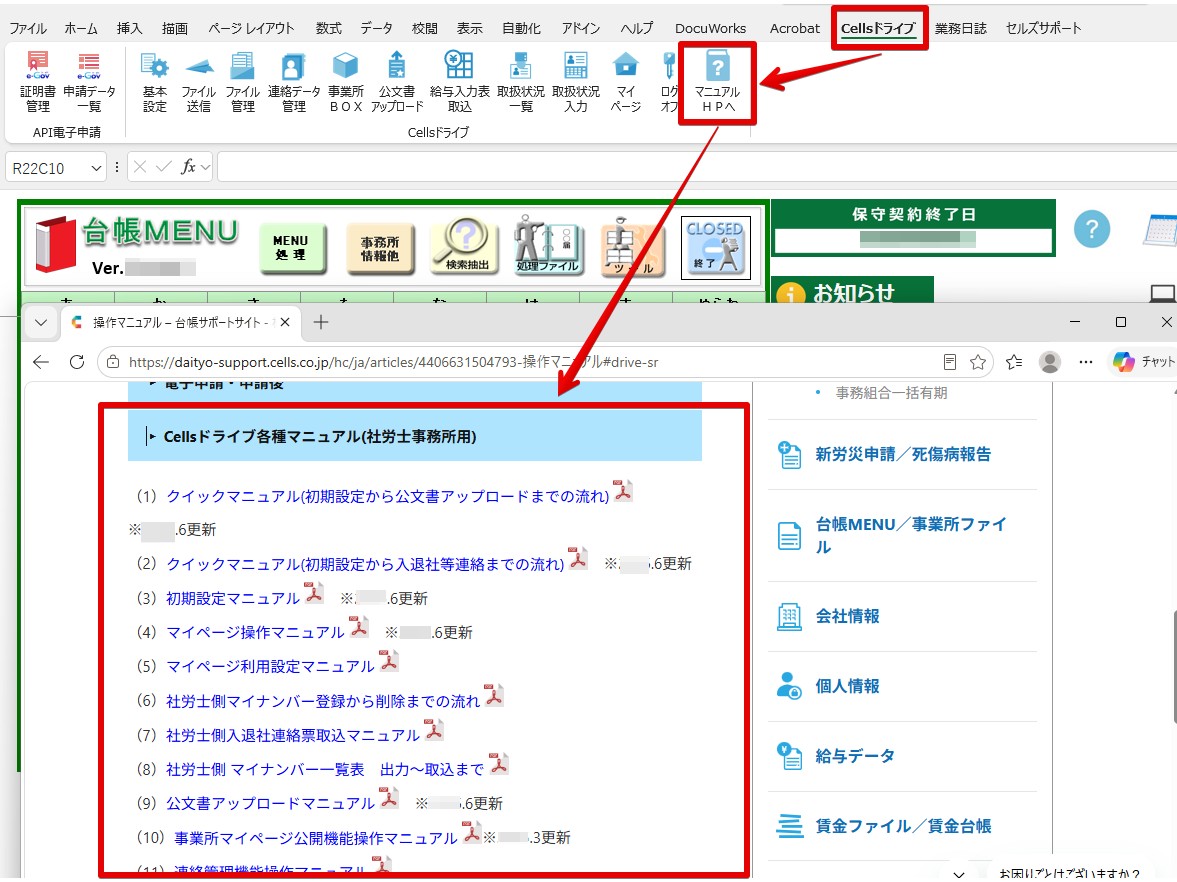Screen dimensions: 1177x882
Task: Click the 検索抽出 magnifier icon
Action: pos(466,244)
